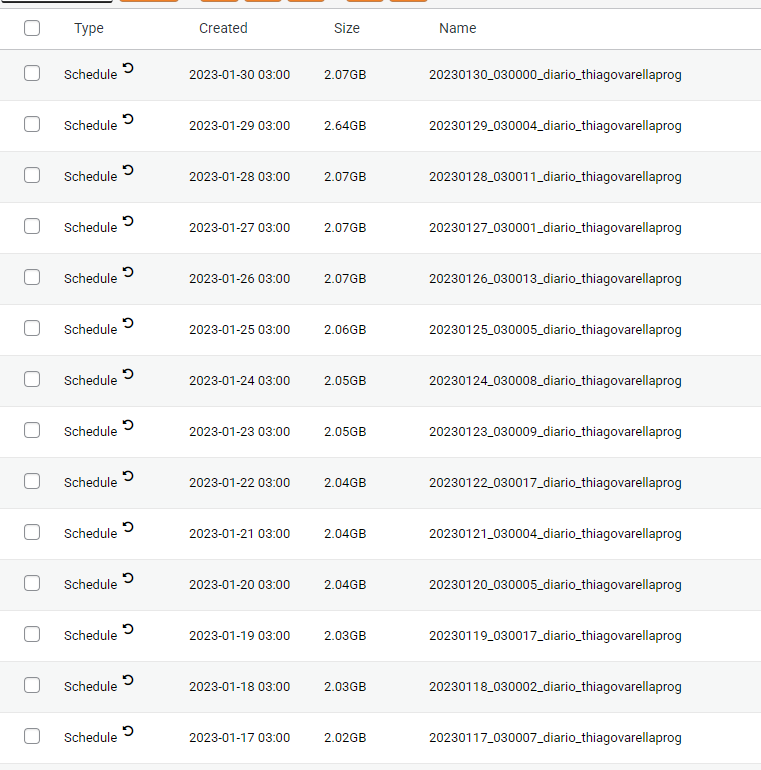Sort backups by Created column header
Image resolution: width=761 pixels, height=770 pixels.
click(x=223, y=28)
